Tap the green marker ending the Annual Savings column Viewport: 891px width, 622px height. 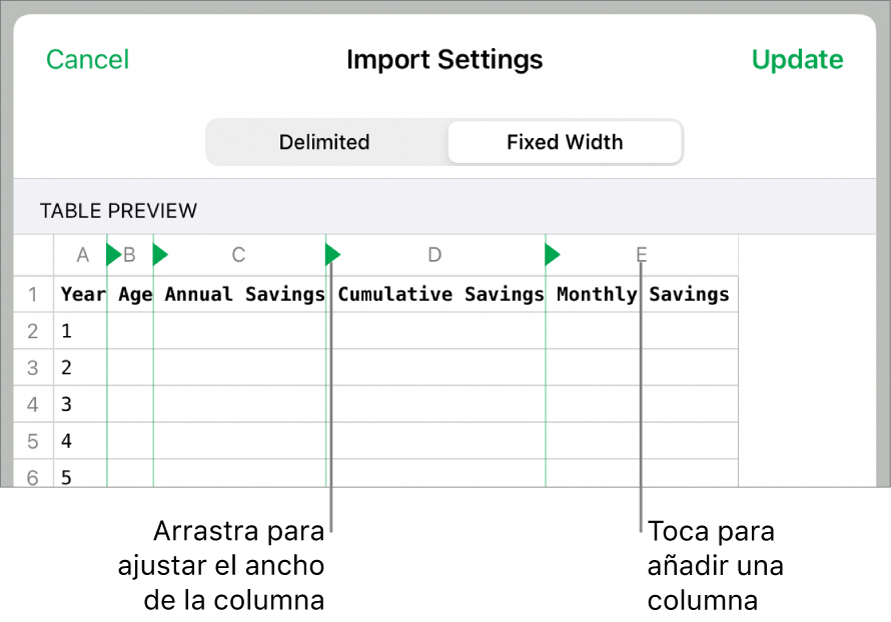click(x=332, y=255)
